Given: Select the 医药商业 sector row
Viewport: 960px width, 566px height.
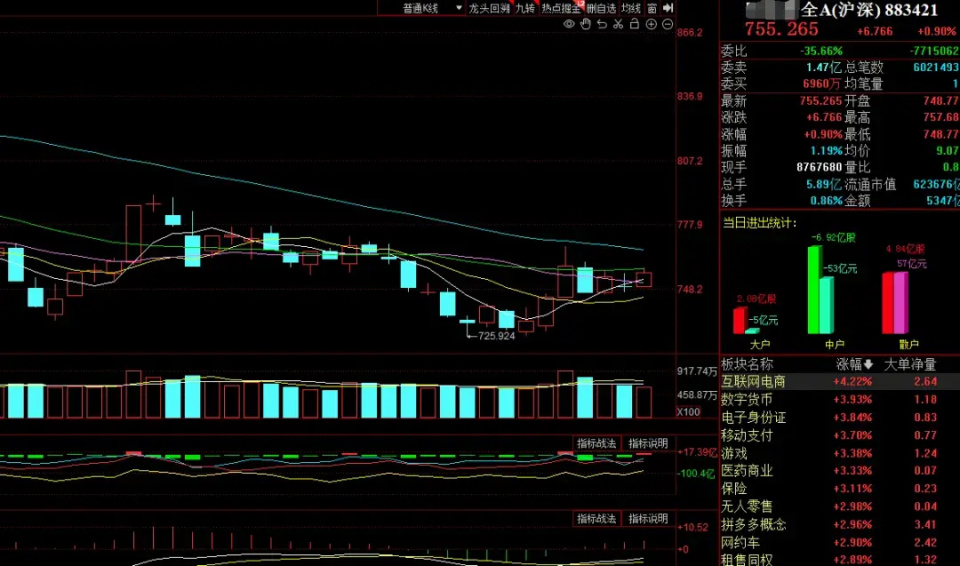Looking at the screenshot, I should pyautogui.click(x=840, y=471).
